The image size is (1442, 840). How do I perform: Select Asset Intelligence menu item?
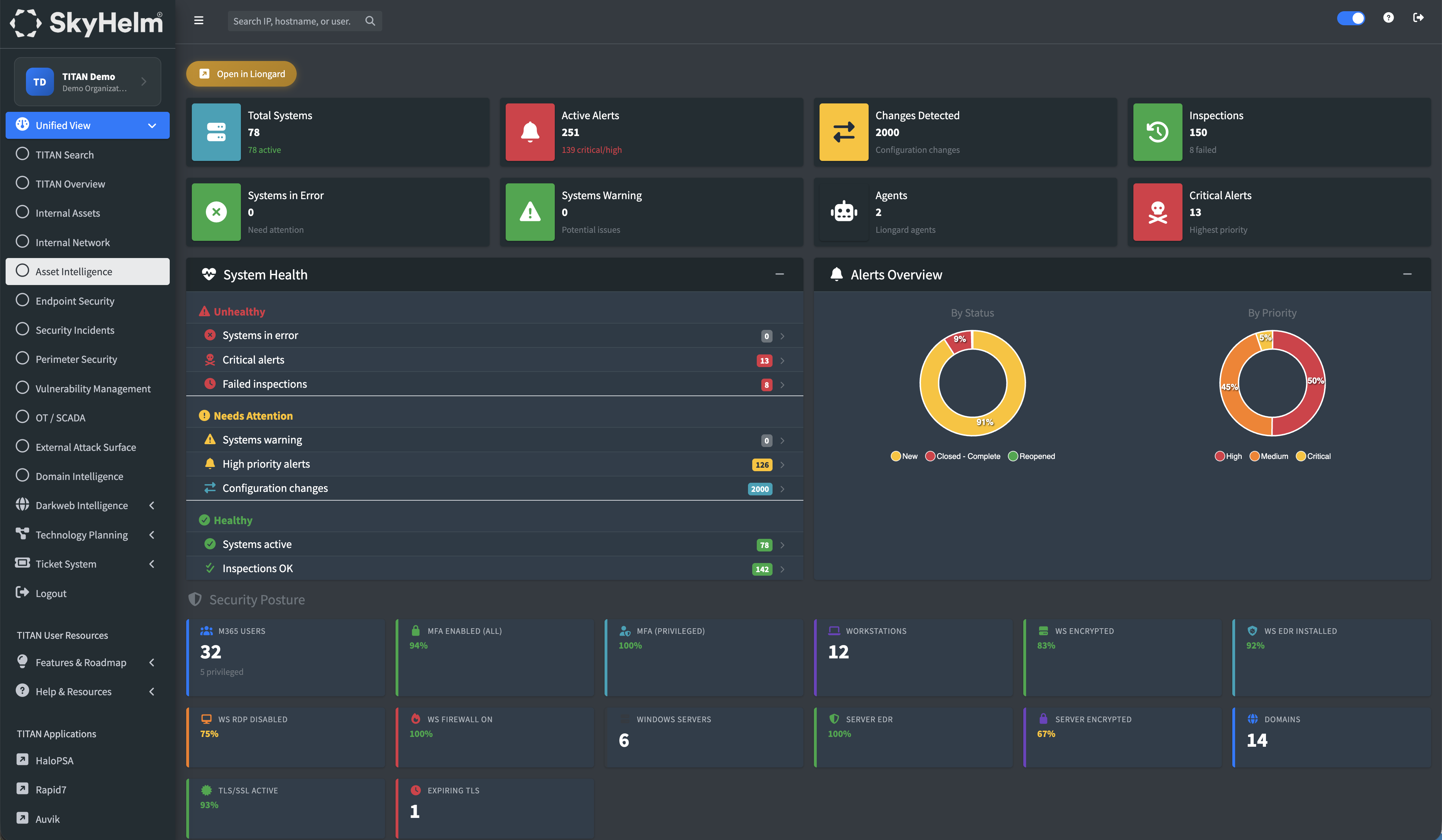[88, 271]
